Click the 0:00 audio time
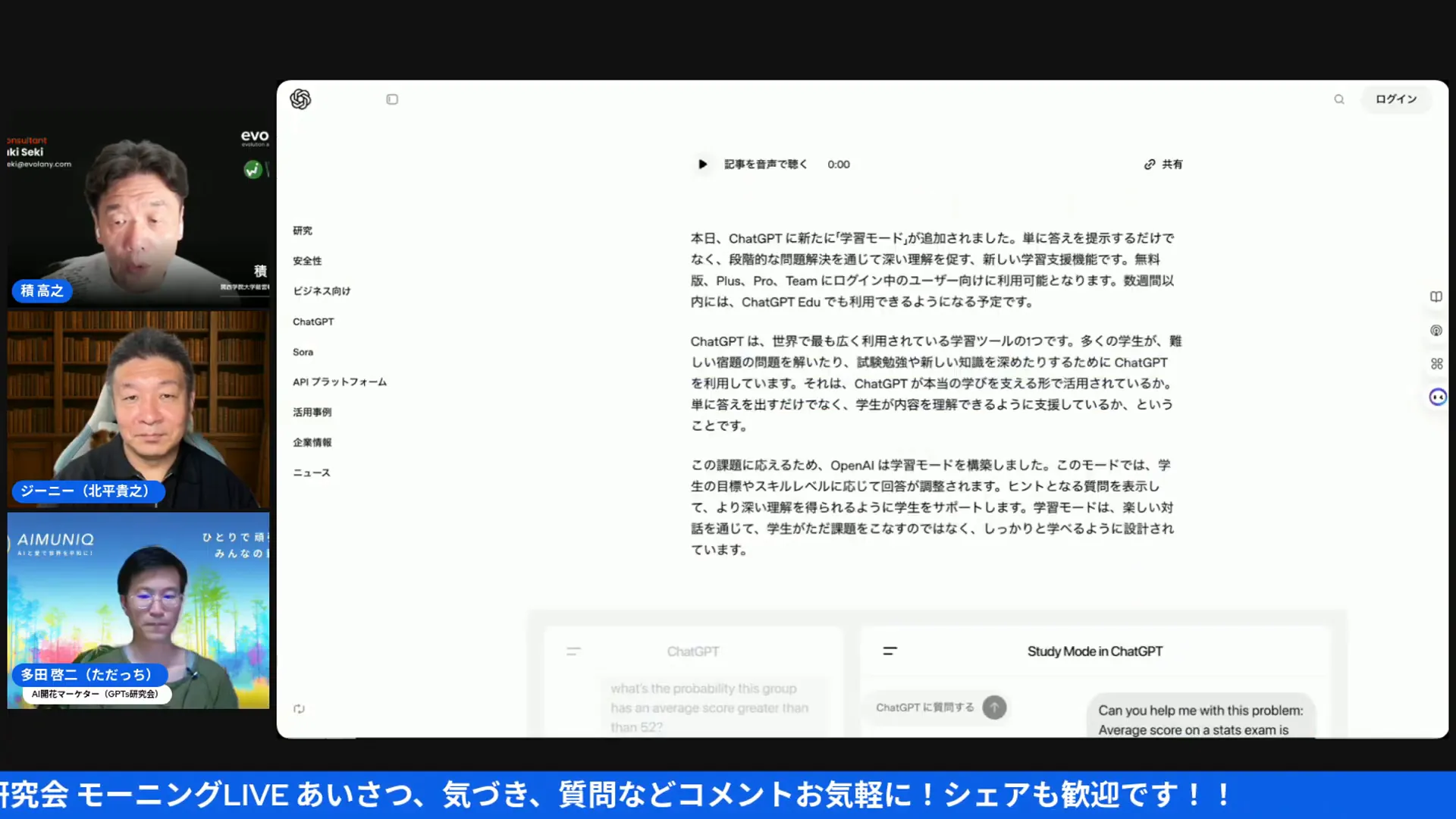 point(839,165)
